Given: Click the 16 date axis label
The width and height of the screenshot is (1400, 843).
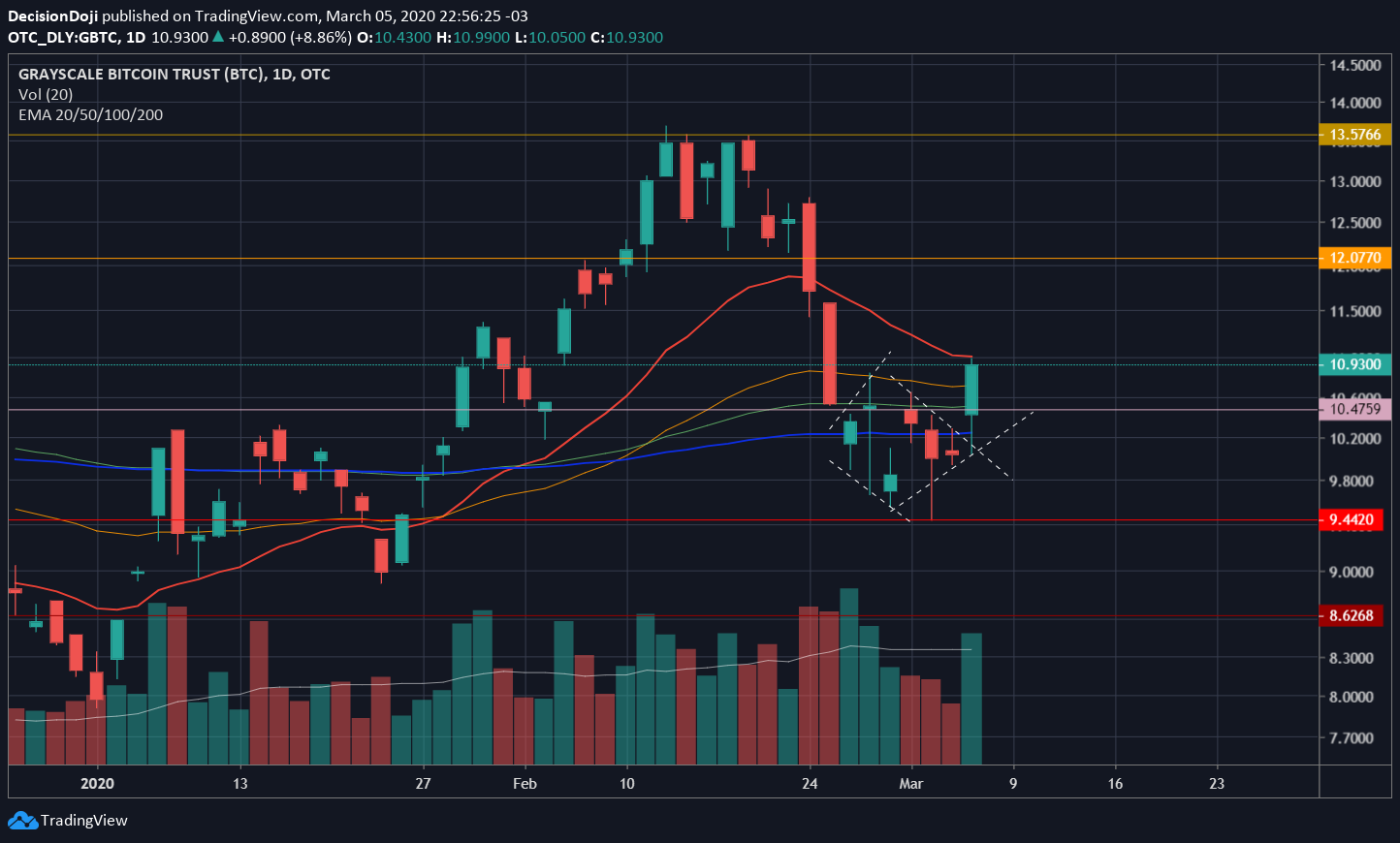Looking at the screenshot, I should 1115,783.
